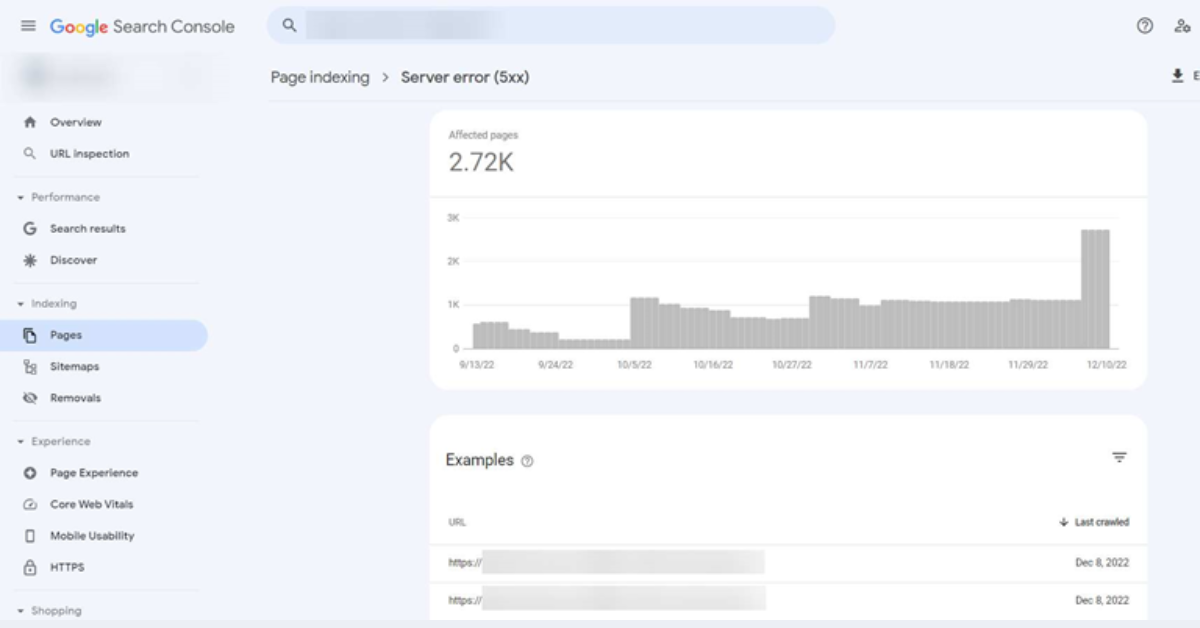This screenshot has width=1200, height=628.
Task: Open the user settings icon
Action: pyautogui.click(x=1182, y=26)
